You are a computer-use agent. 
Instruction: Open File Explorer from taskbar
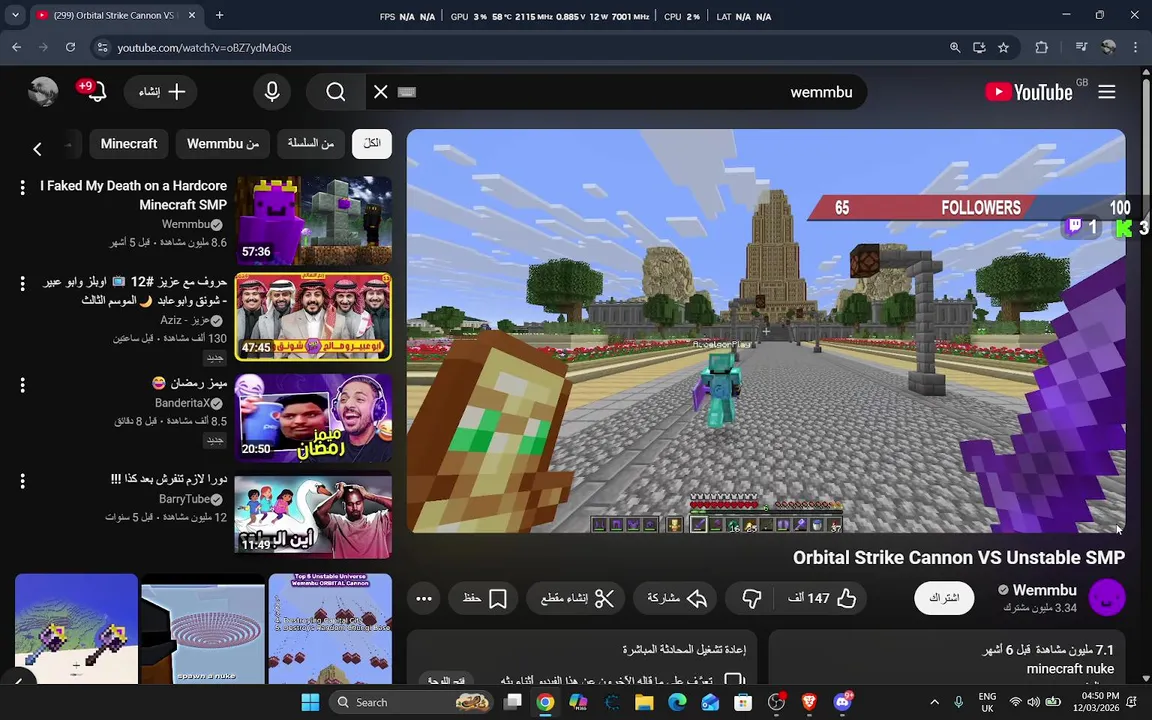(644, 702)
